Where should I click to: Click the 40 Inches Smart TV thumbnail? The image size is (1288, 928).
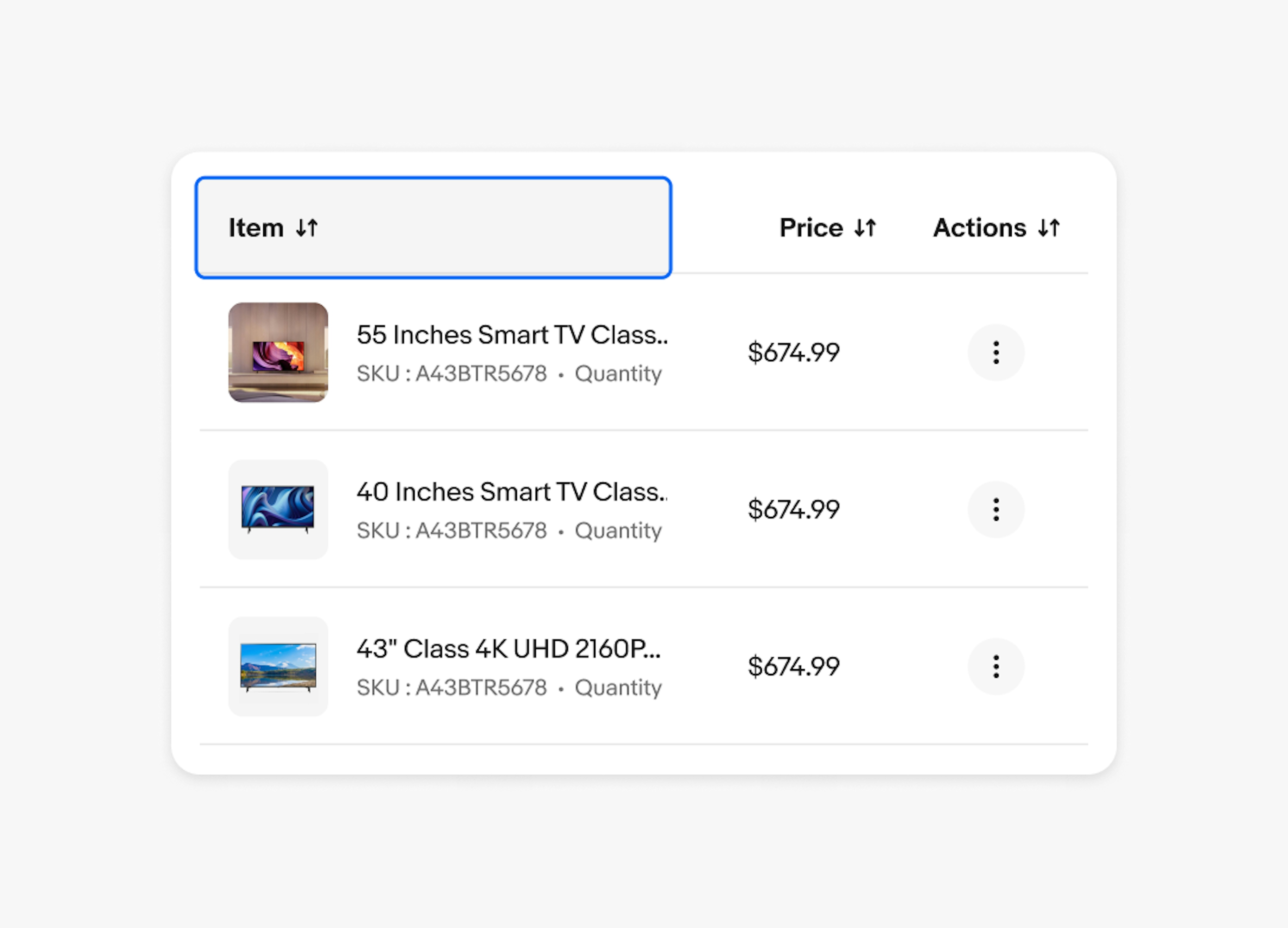(278, 509)
